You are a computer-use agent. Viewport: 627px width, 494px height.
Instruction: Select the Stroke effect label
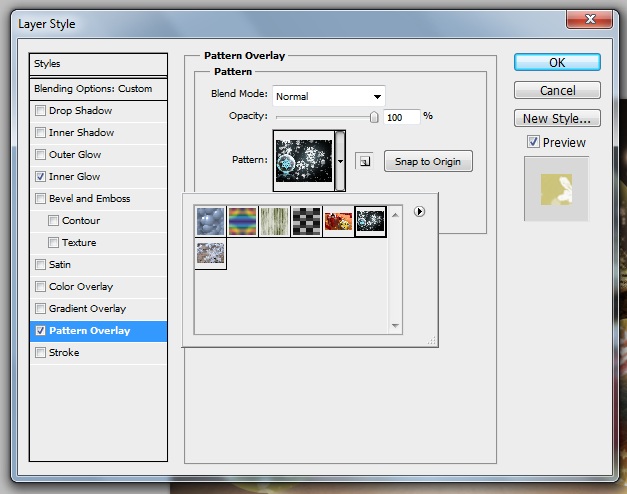64,352
